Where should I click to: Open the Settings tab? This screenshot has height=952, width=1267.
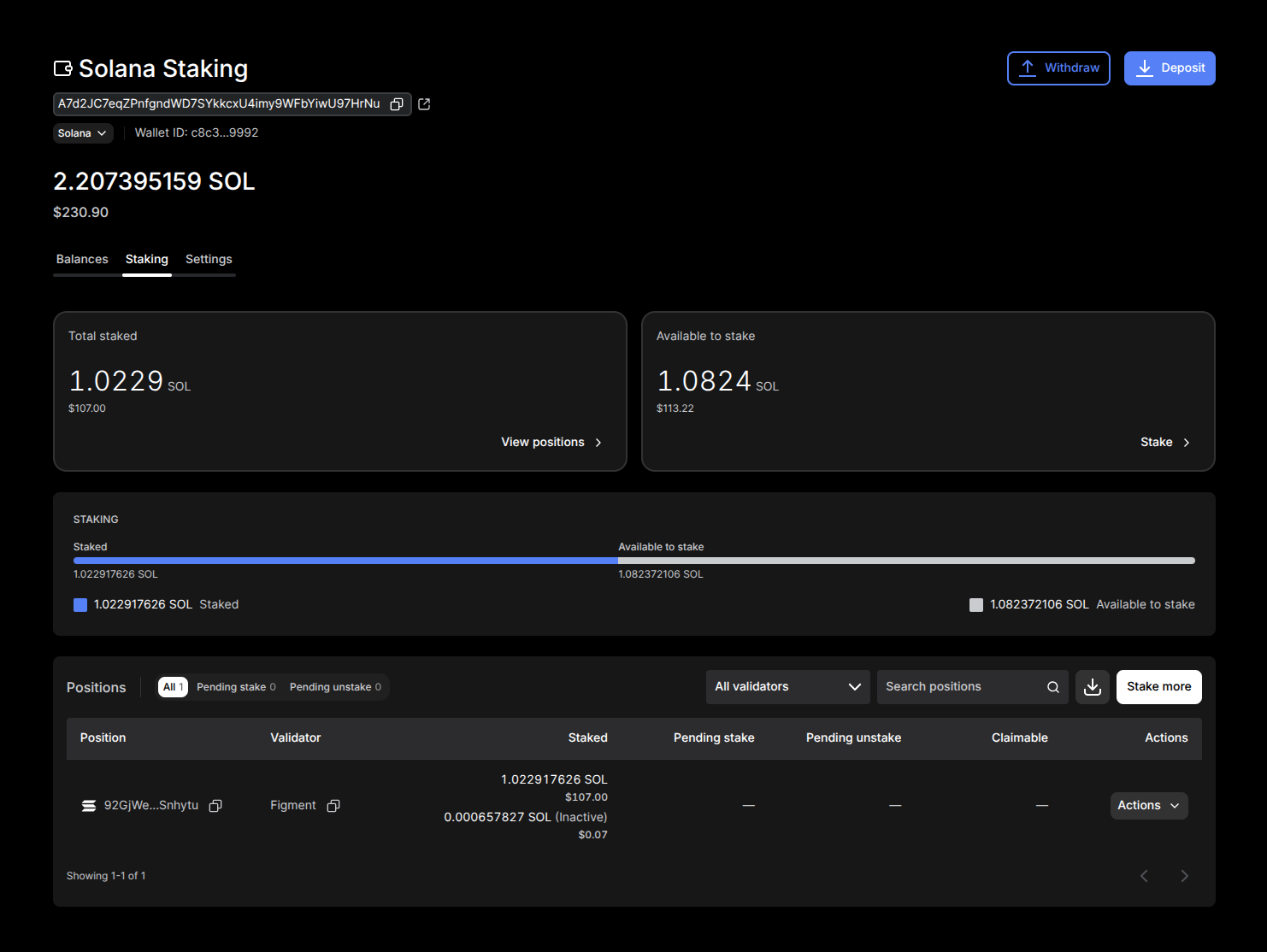coord(209,259)
